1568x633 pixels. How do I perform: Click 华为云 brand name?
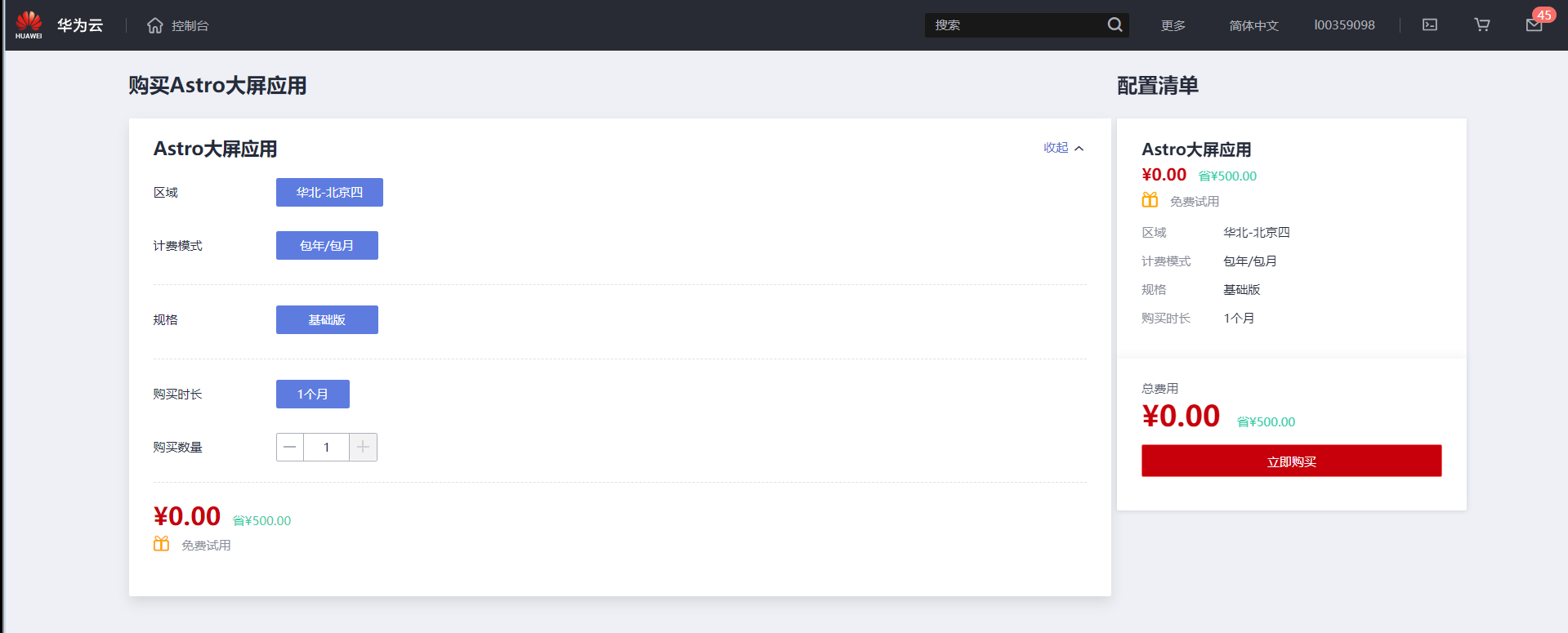pos(80,25)
